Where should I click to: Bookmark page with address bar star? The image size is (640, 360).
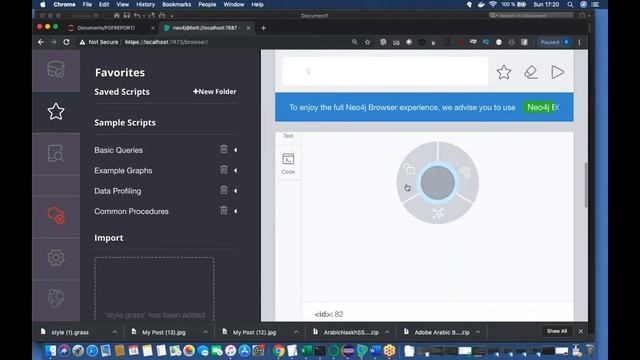[367, 42]
